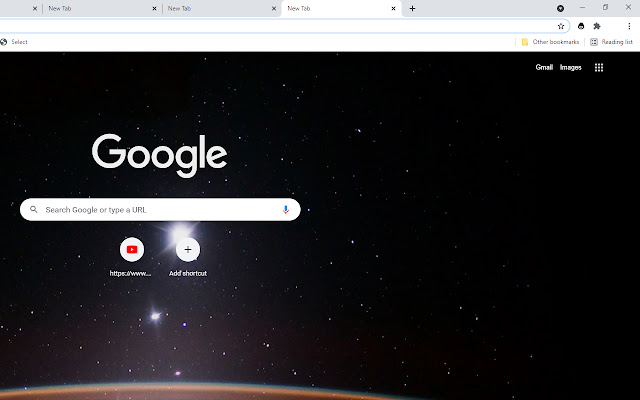Start voice search with the microphone
Screen dimensions: 640x400
(286, 209)
